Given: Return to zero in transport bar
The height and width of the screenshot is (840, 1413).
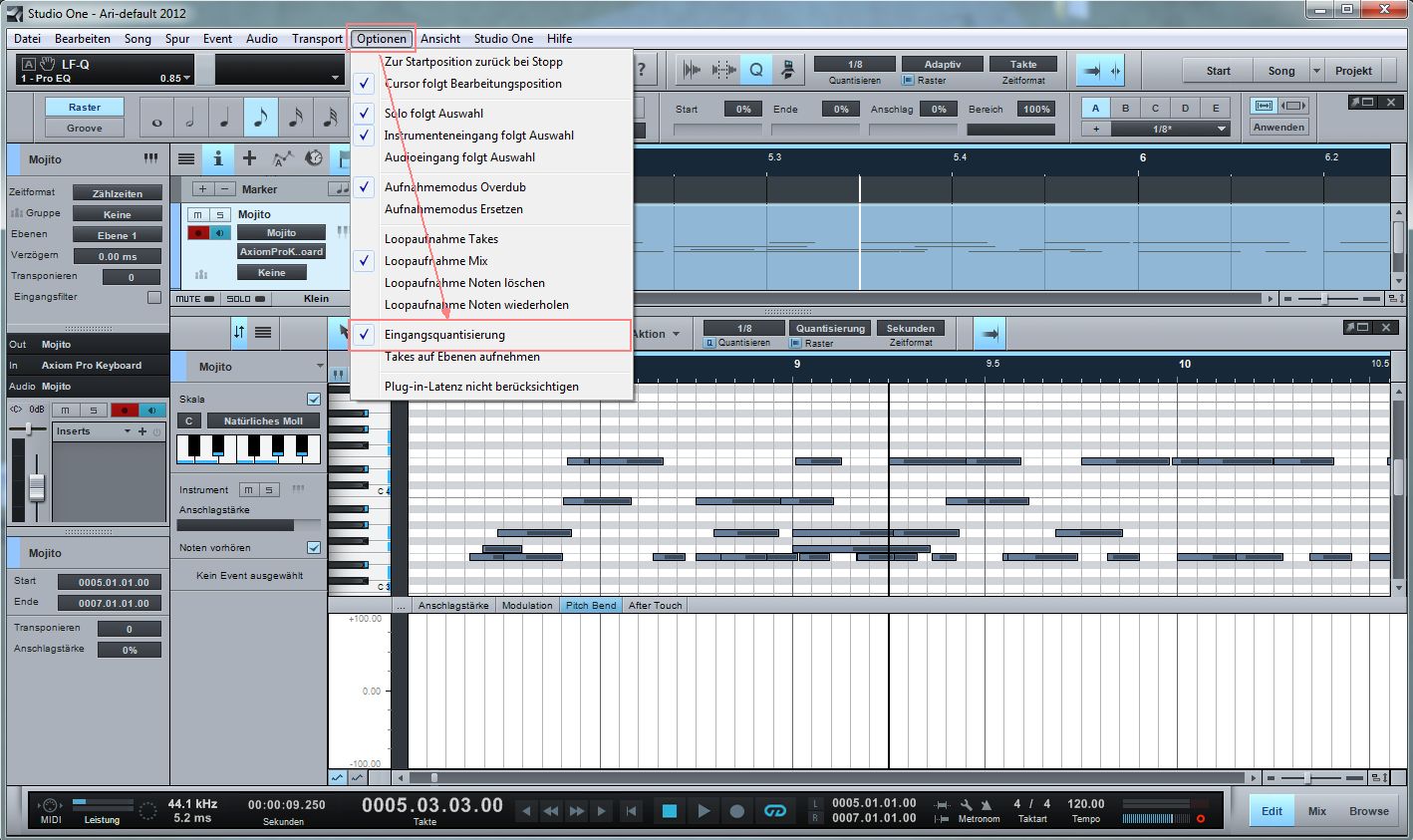Looking at the screenshot, I should [630, 811].
